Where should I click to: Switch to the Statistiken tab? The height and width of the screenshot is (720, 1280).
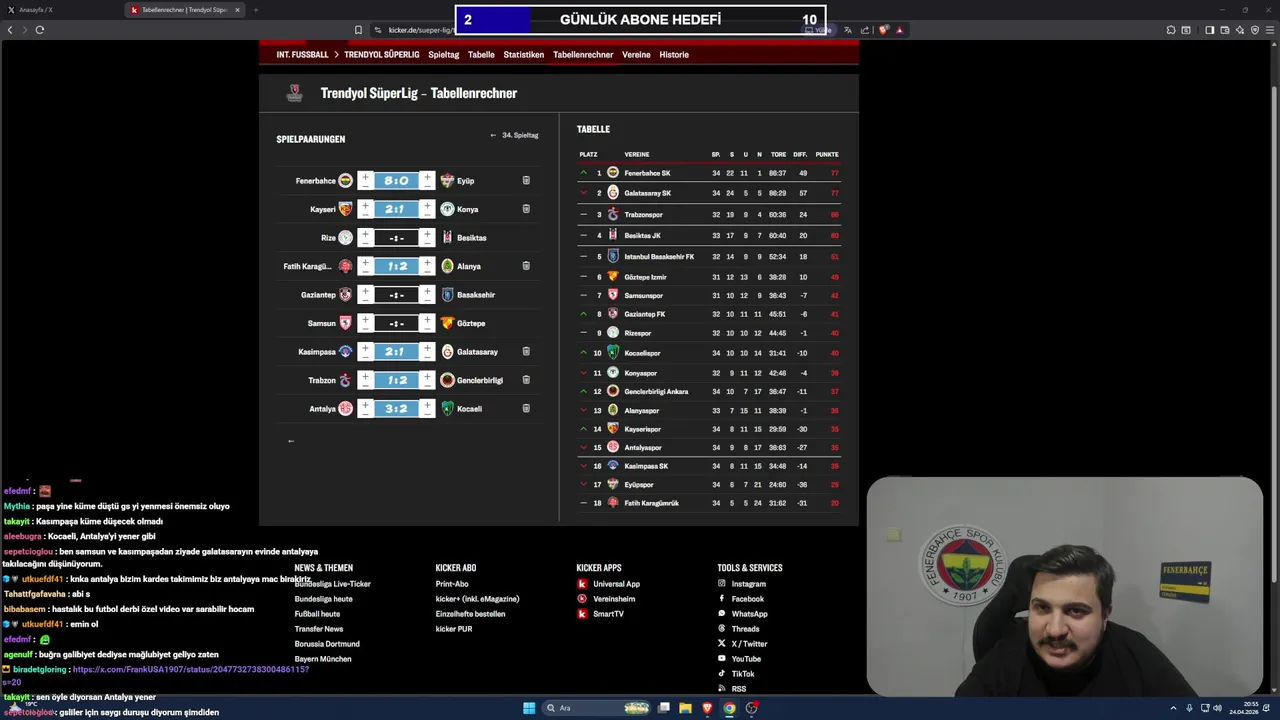click(524, 55)
